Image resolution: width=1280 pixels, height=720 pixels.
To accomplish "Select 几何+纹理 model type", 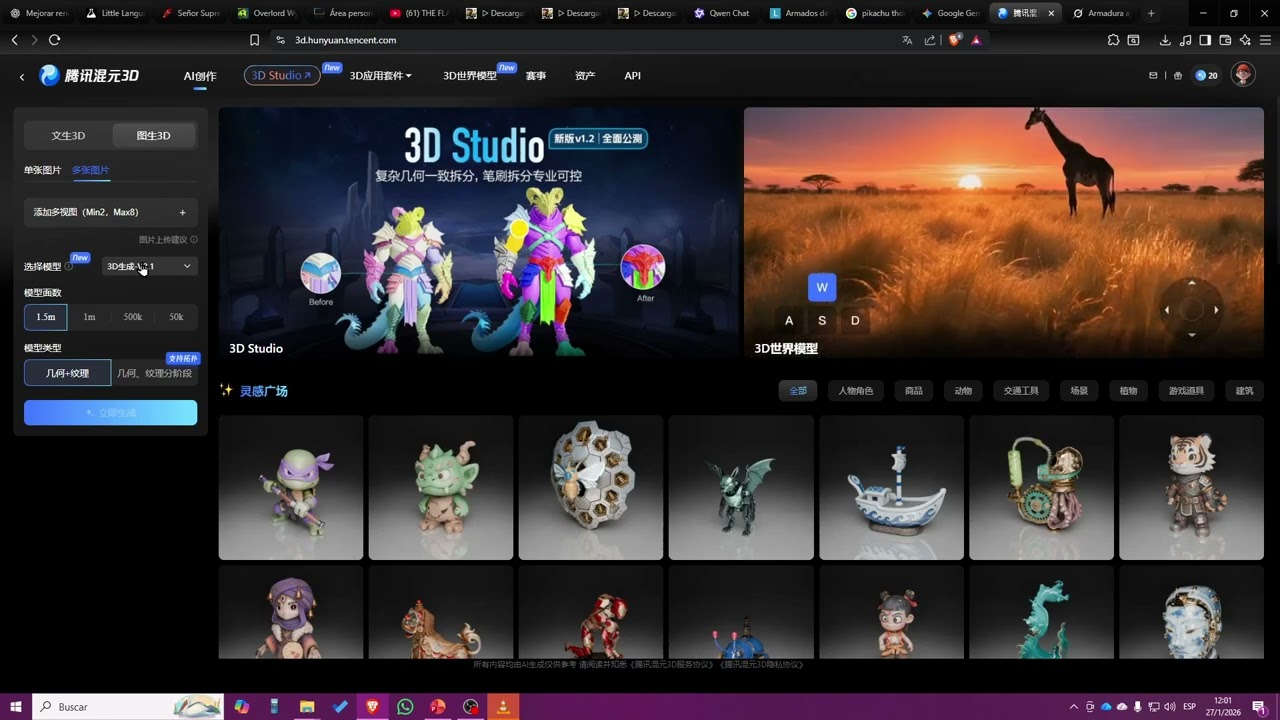I will click(x=67, y=373).
